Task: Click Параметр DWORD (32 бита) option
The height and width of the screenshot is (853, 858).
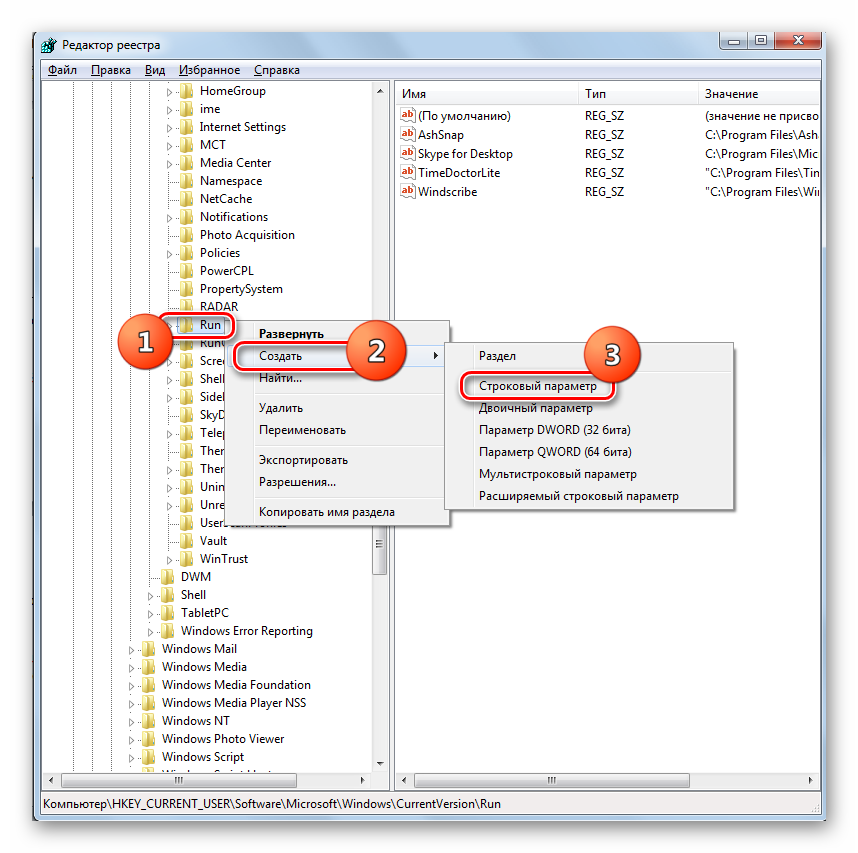Action: tap(554, 430)
